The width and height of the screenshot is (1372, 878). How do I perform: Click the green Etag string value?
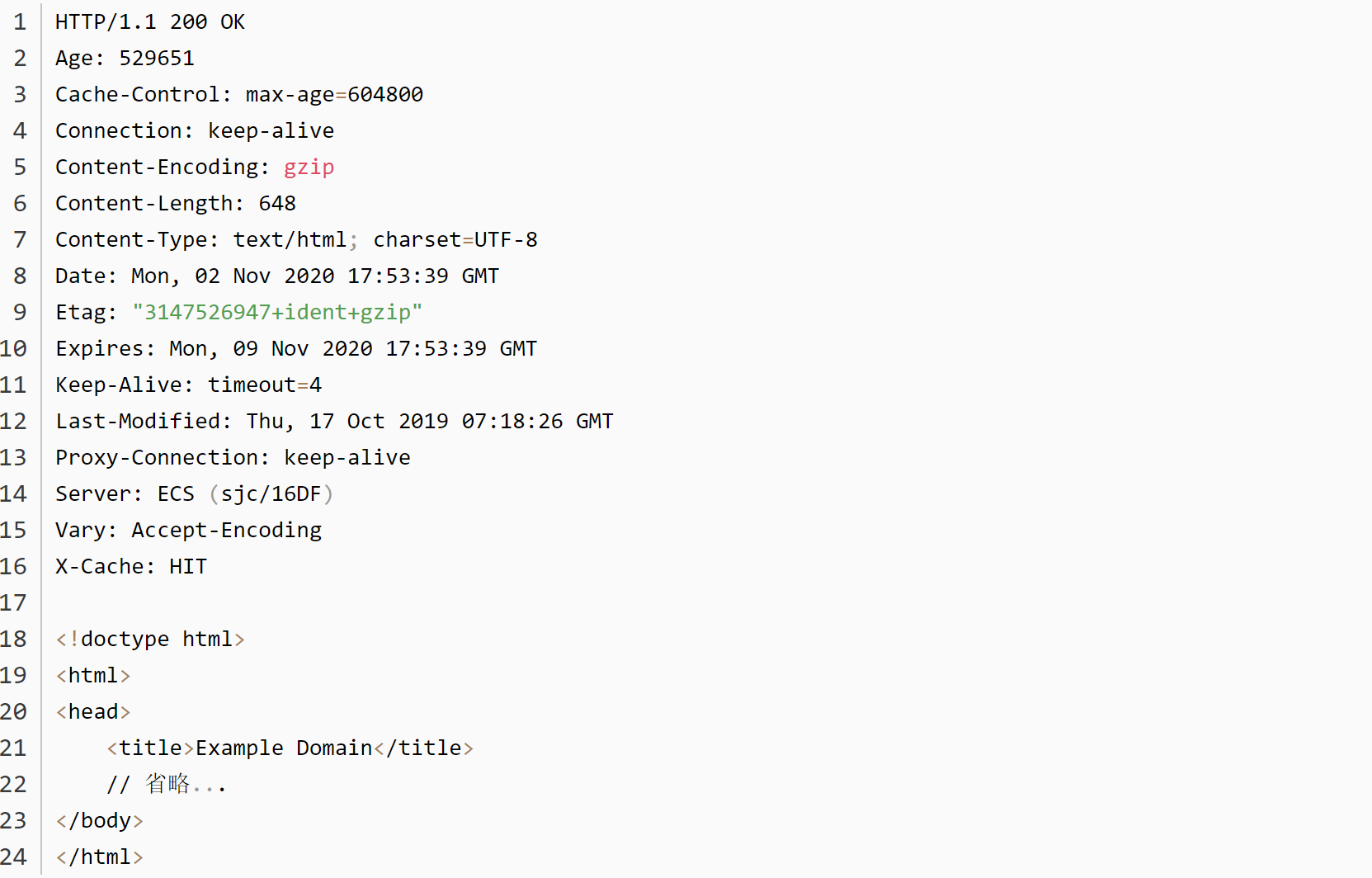click(x=277, y=313)
